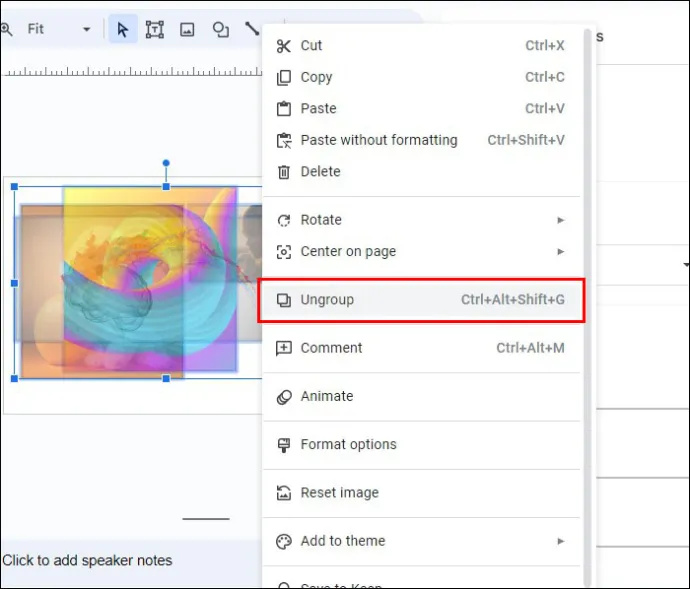Click the Rotate circular arrow icon
This screenshot has width=690, height=589.
pos(284,220)
